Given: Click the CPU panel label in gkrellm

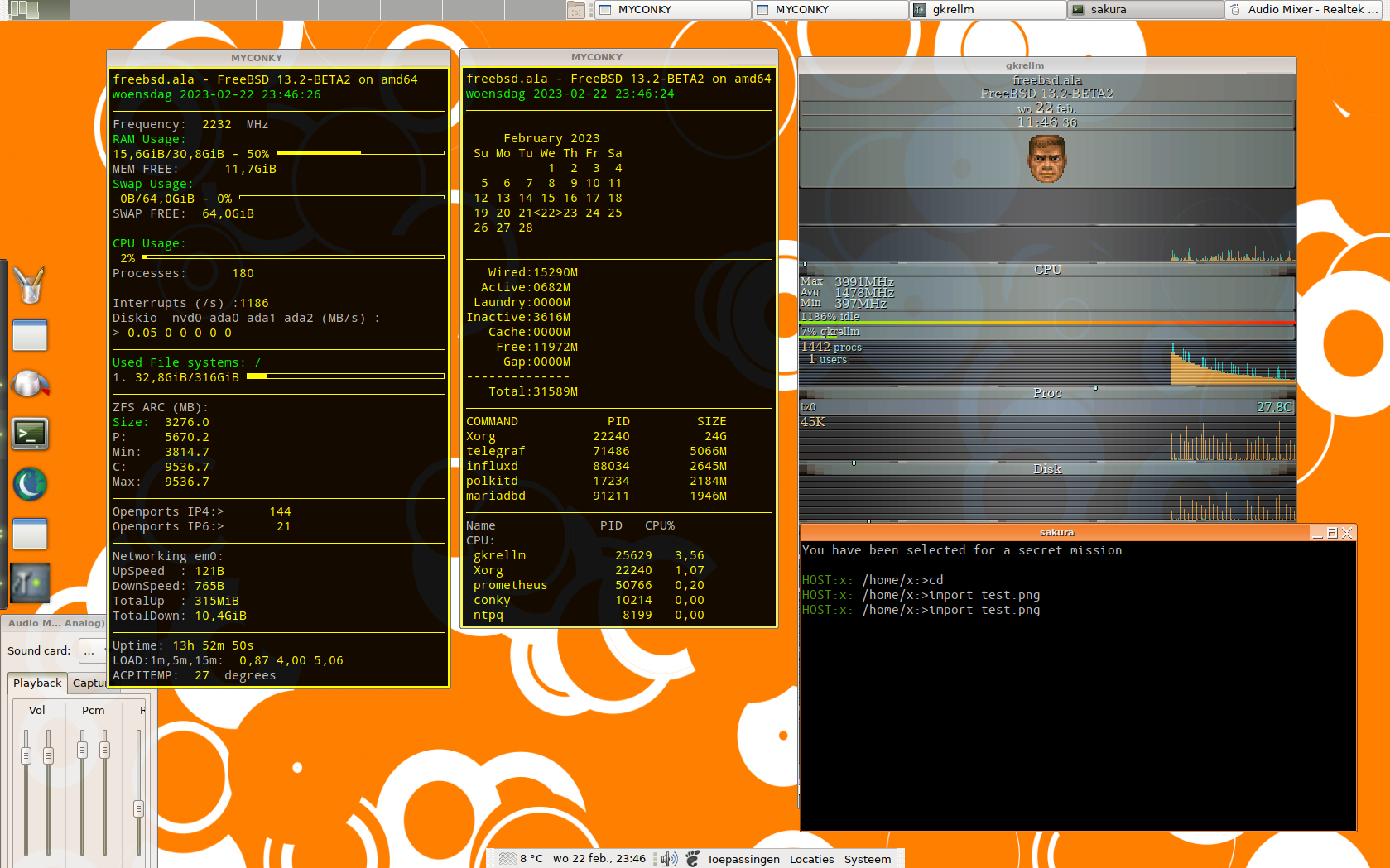Looking at the screenshot, I should (x=1047, y=270).
